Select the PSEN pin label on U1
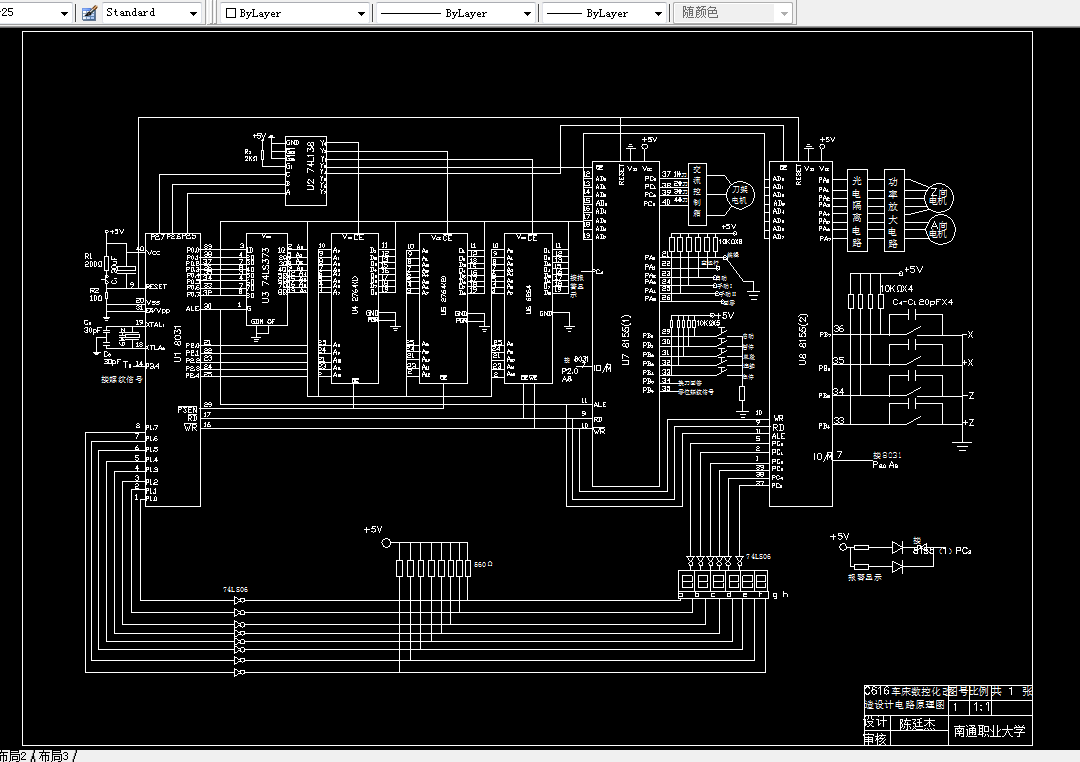 [x=187, y=410]
